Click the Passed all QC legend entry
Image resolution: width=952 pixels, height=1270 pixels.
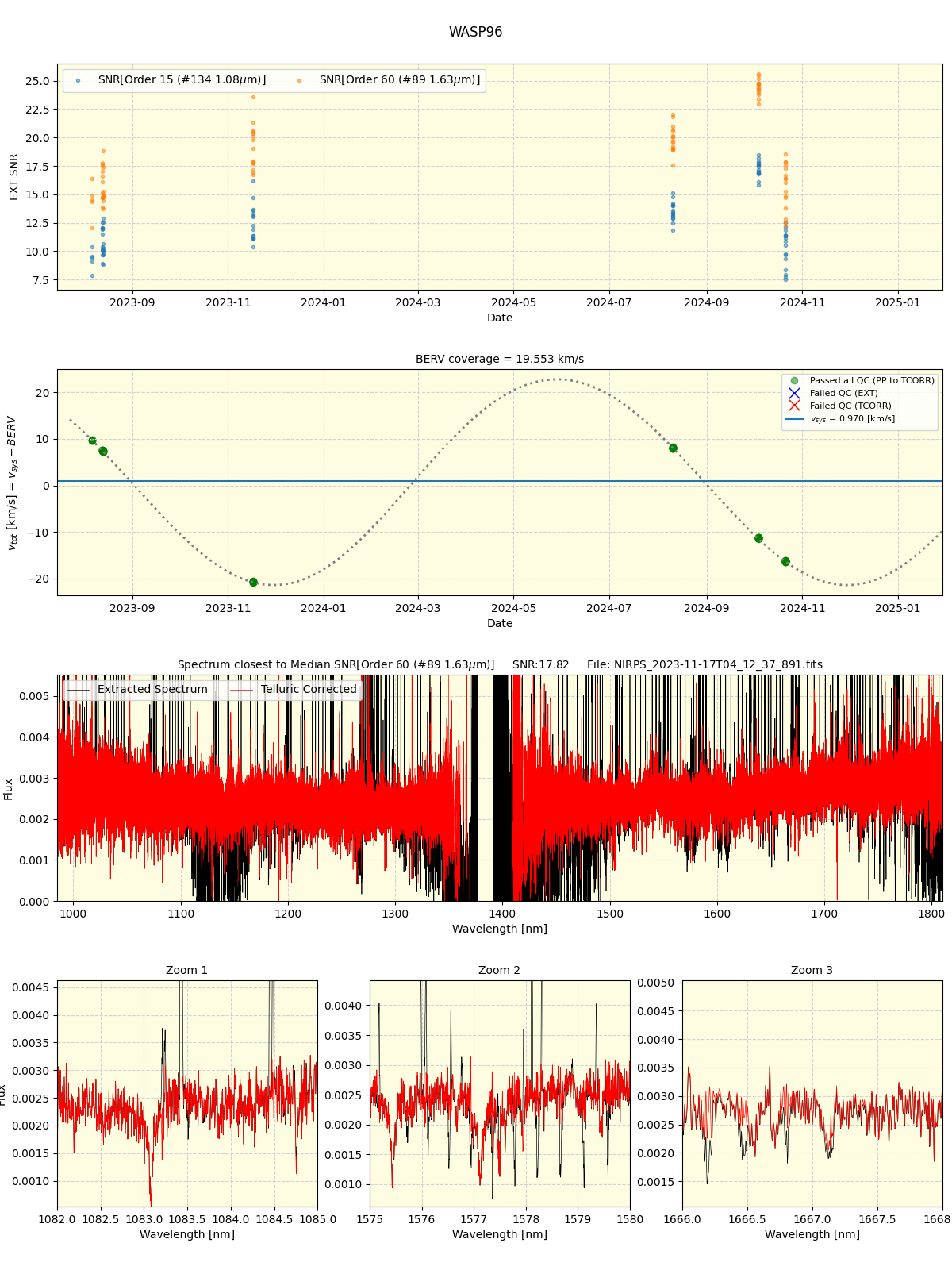[x=872, y=381]
